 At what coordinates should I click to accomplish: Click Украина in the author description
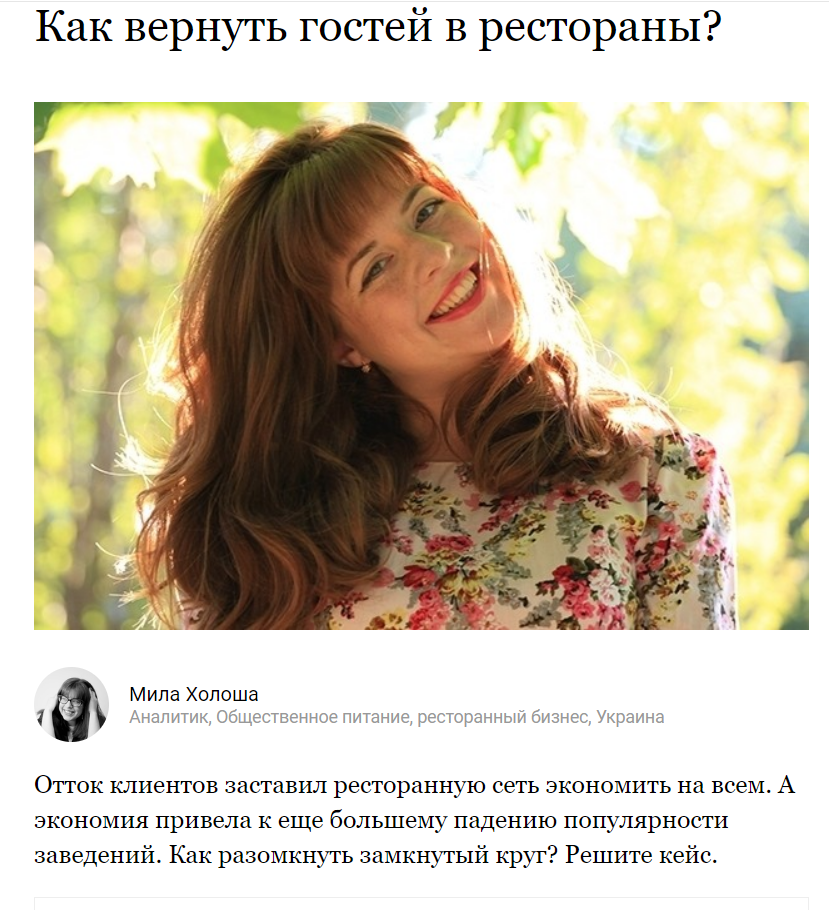click(x=630, y=717)
